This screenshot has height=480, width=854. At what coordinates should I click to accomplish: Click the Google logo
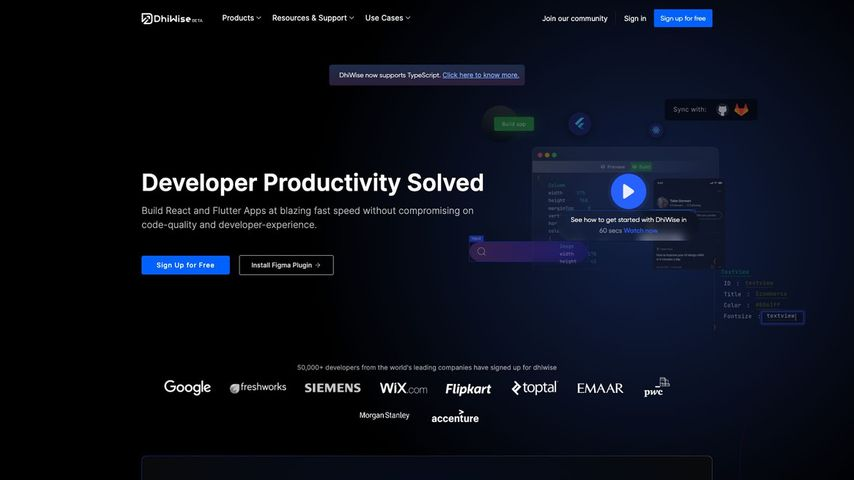[187, 387]
